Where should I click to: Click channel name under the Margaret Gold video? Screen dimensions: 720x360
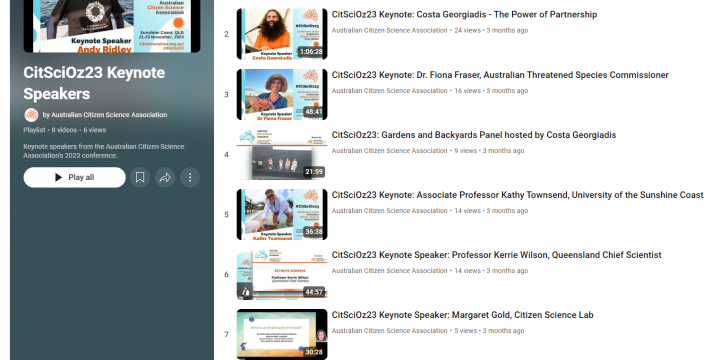coord(389,331)
